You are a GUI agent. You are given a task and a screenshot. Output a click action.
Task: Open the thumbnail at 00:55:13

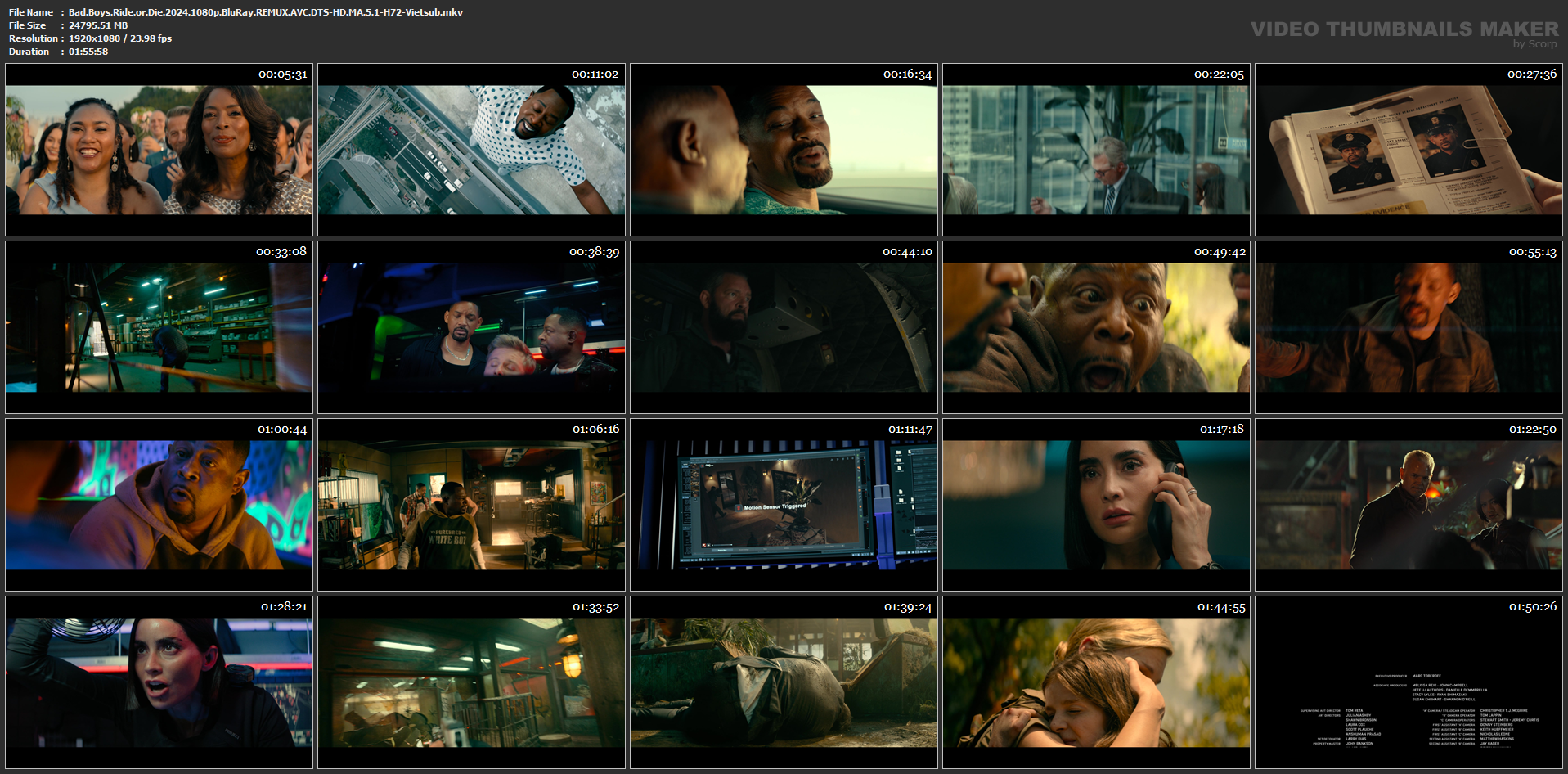tap(1409, 327)
